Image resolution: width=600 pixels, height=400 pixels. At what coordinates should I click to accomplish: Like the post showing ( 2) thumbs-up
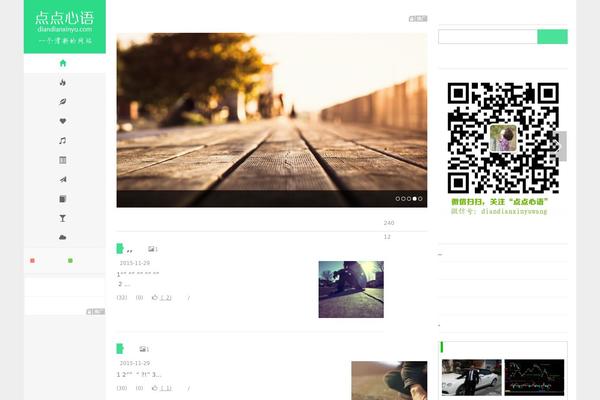click(161, 297)
